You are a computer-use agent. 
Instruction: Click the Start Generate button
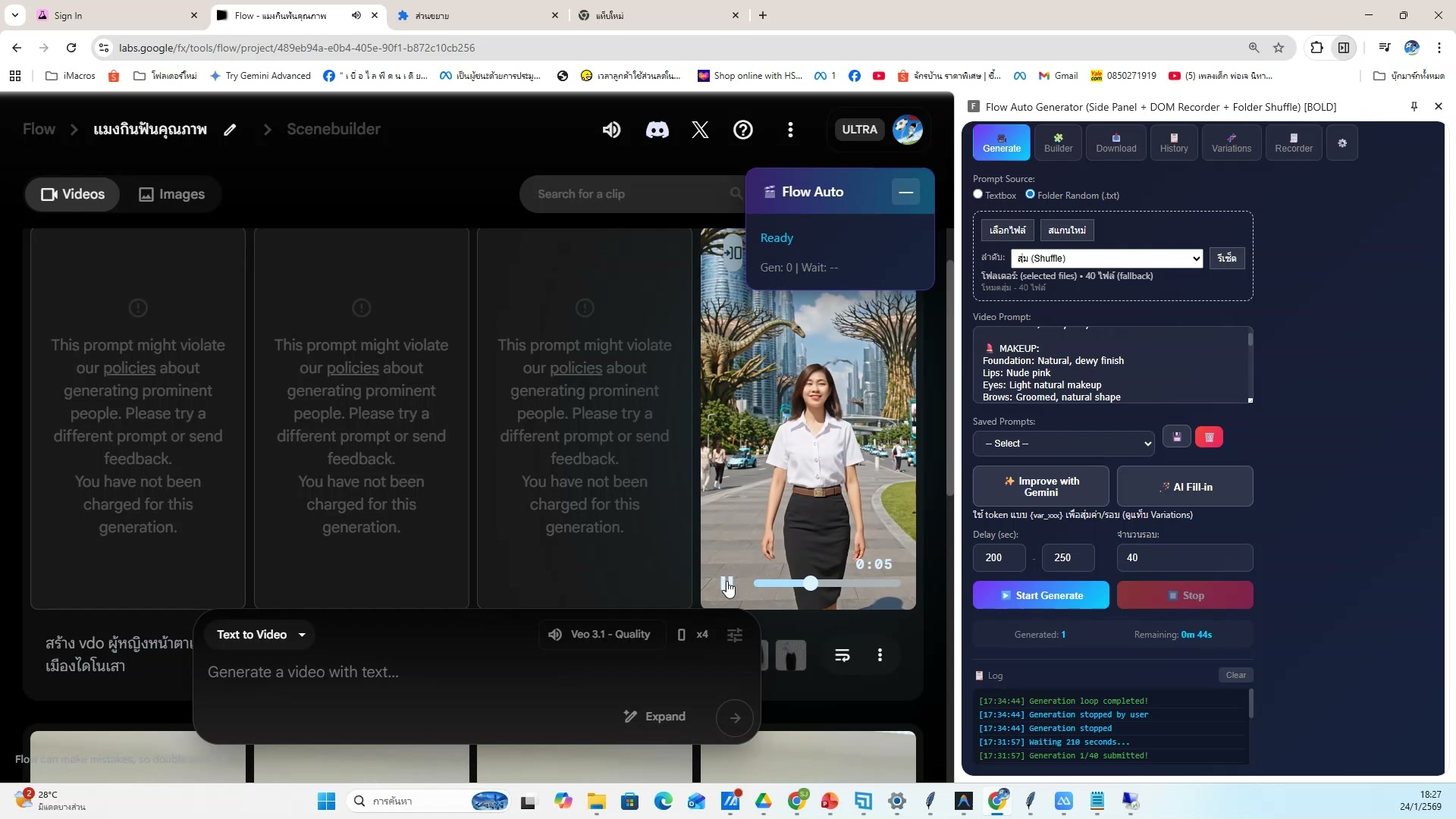click(1040, 595)
